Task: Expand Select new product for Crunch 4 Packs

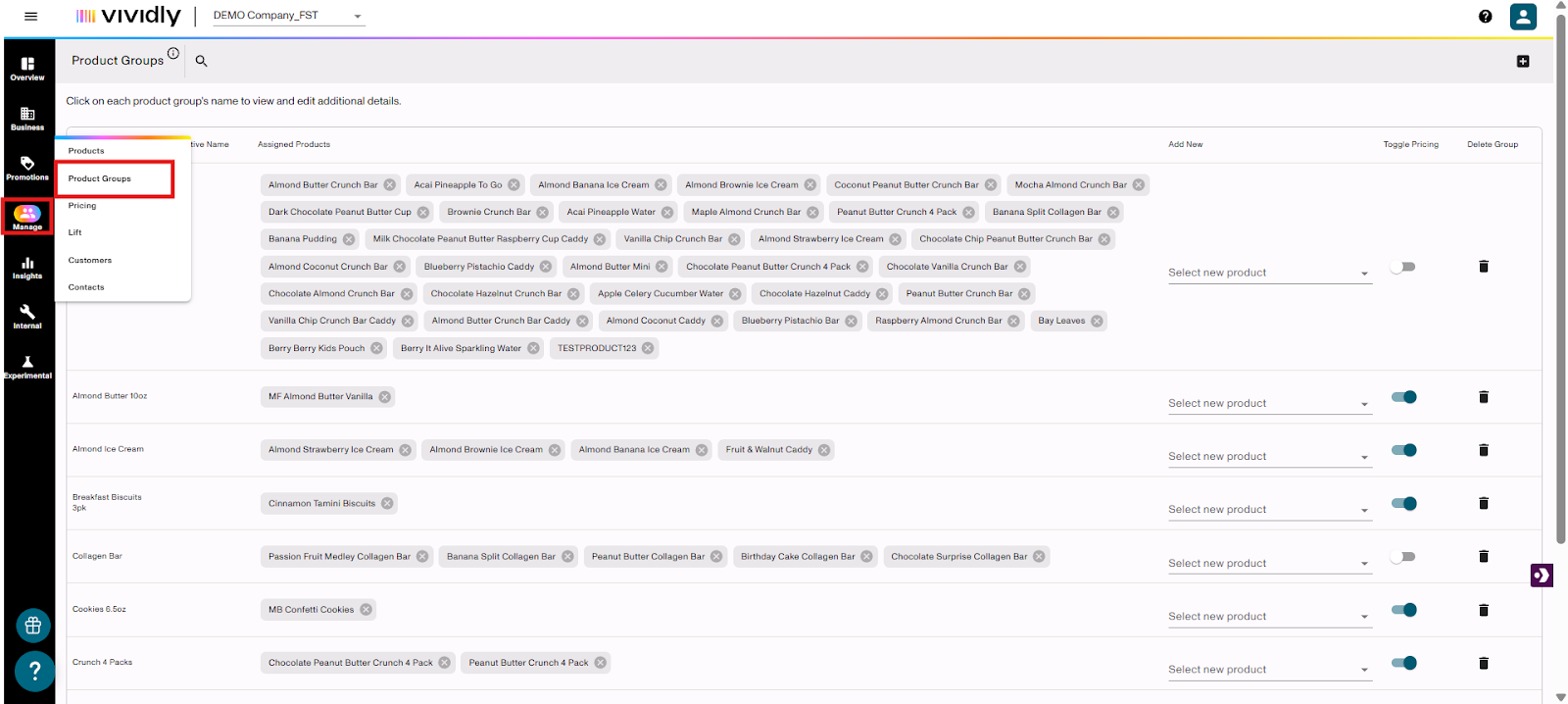Action: (1268, 670)
